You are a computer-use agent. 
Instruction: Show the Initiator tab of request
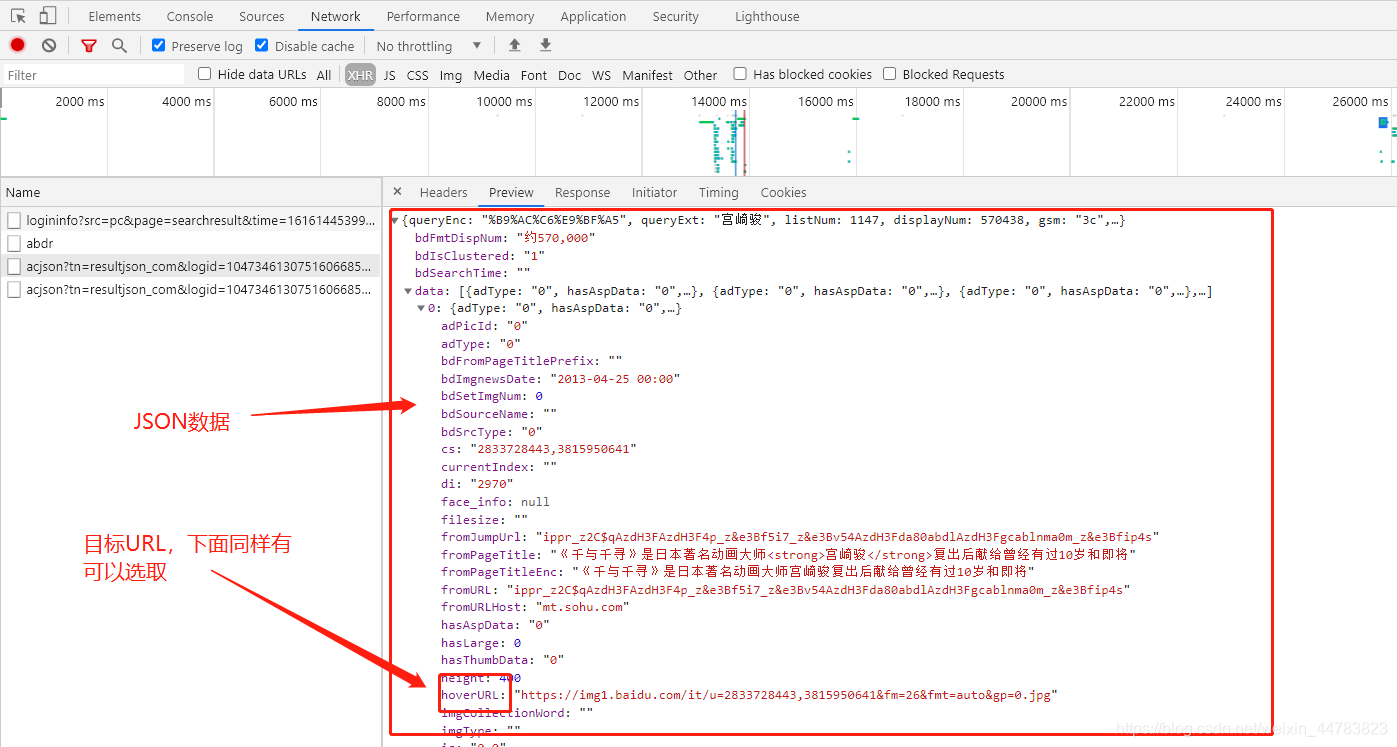pyautogui.click(x=654, y=192)
